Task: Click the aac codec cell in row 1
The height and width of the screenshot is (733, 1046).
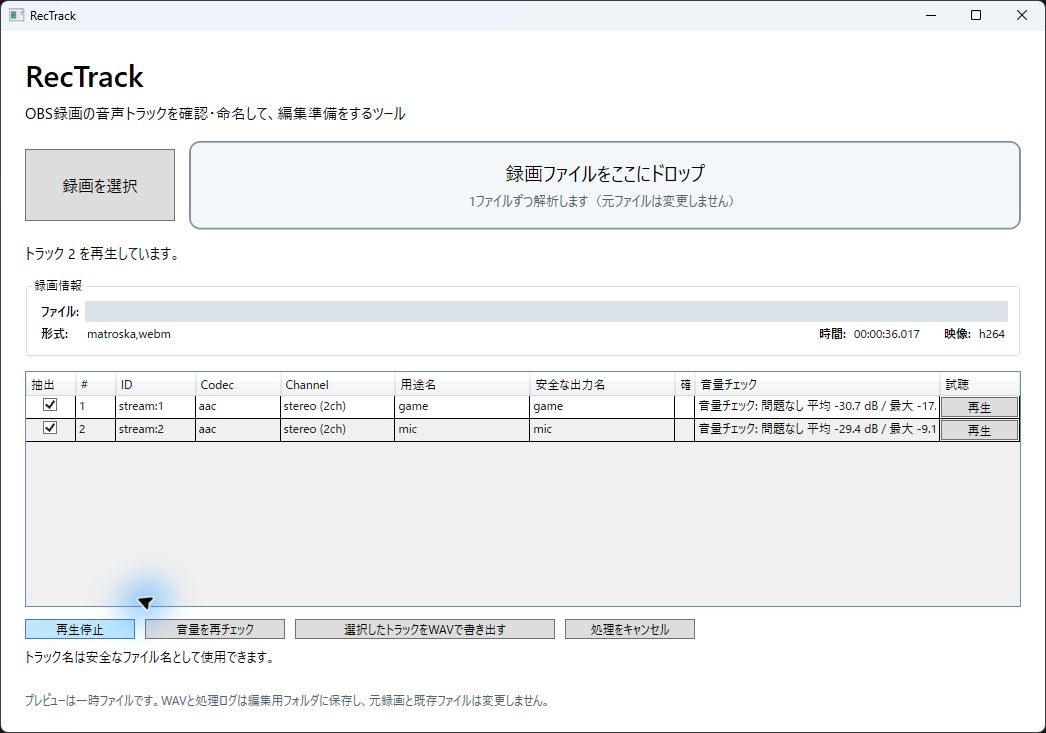Action: (x=238, y=406)
